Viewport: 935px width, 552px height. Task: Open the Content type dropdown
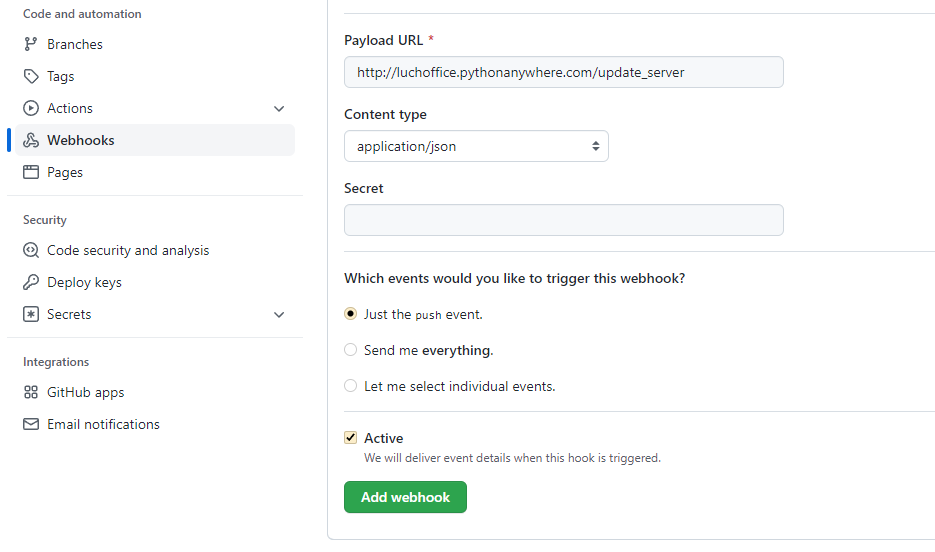pyautogui.click(x=476, y=146)
